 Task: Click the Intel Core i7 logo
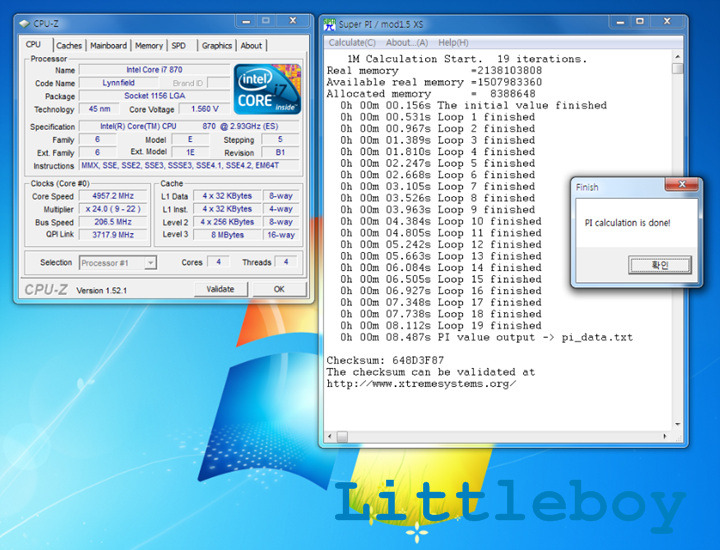coord(267,89)
